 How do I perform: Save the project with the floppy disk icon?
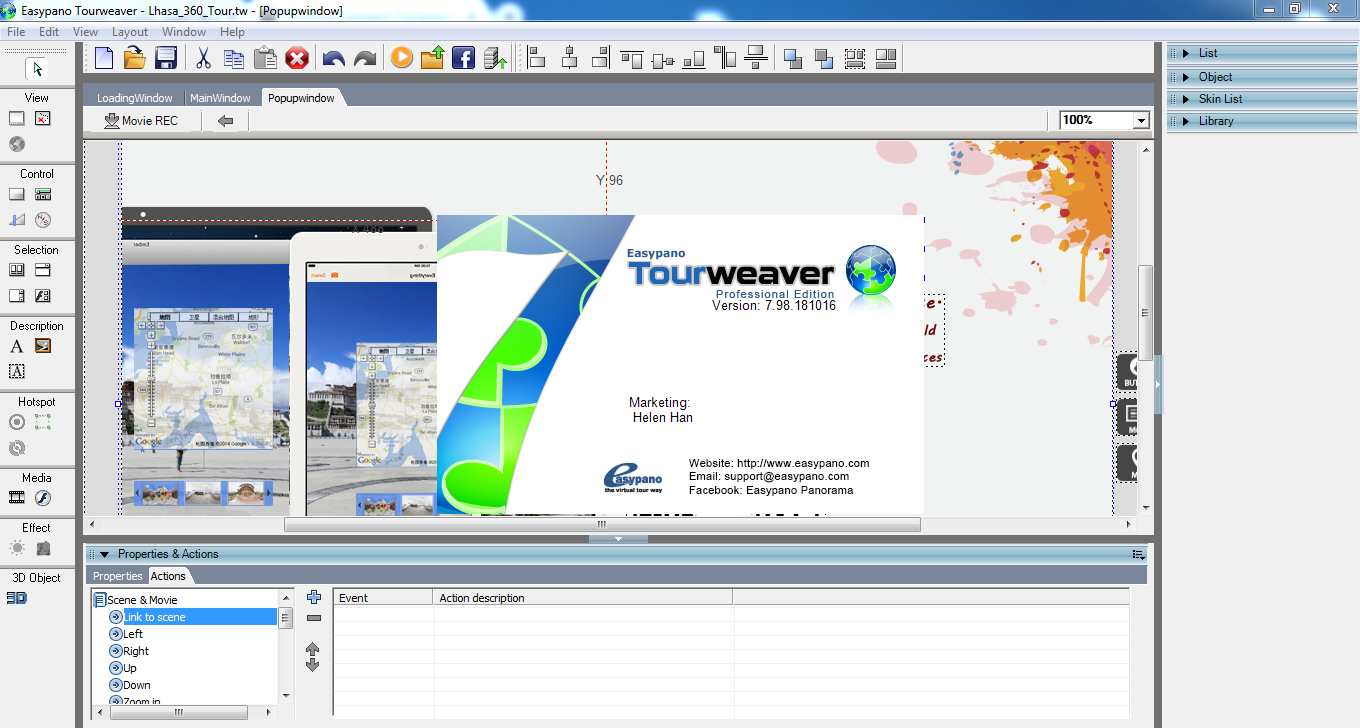click(x=166, y=58)
